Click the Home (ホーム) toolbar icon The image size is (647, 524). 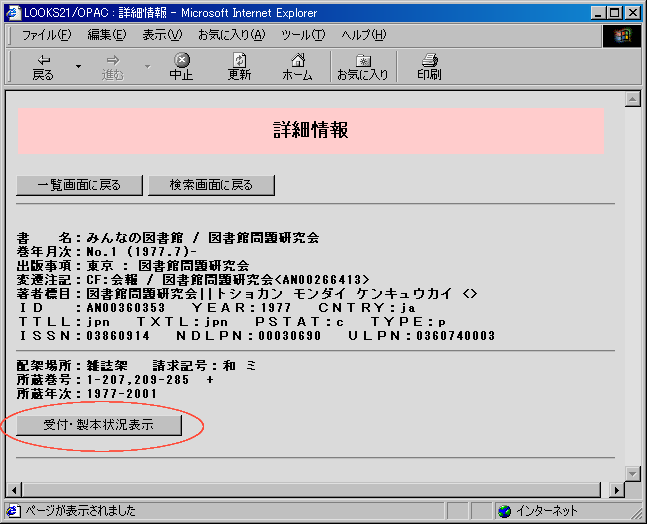click(297, 67)
